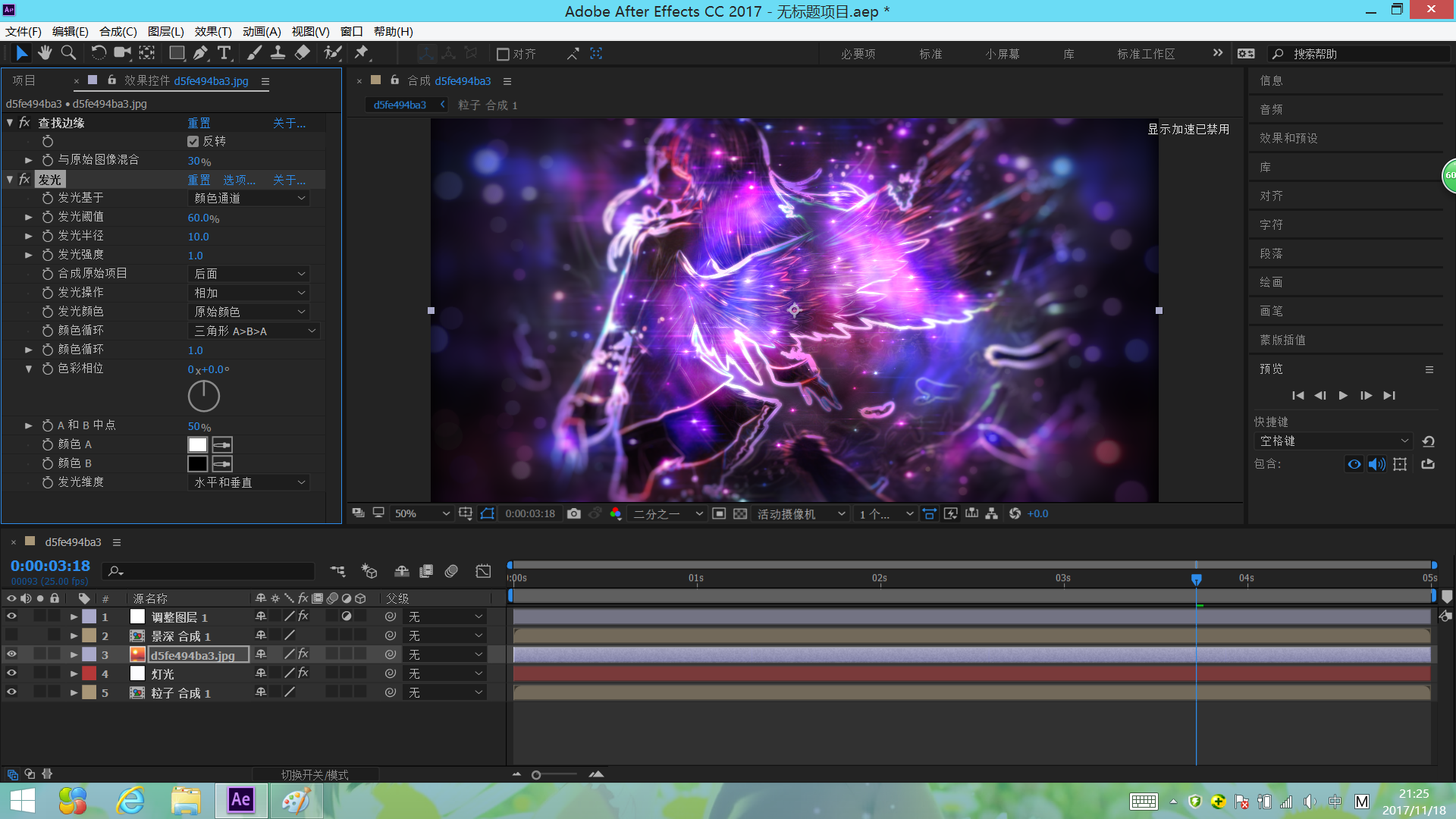The image size is (1456, 819).
Task: Select the Roto Brush tool
Action: click(x=332, y=53)
